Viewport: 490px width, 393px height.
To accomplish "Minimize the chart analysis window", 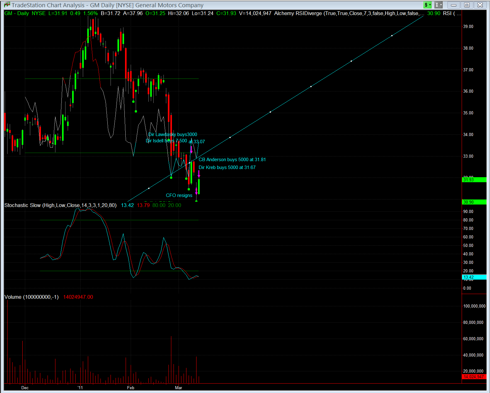I will pyautogui.click(x=454, y=5).
